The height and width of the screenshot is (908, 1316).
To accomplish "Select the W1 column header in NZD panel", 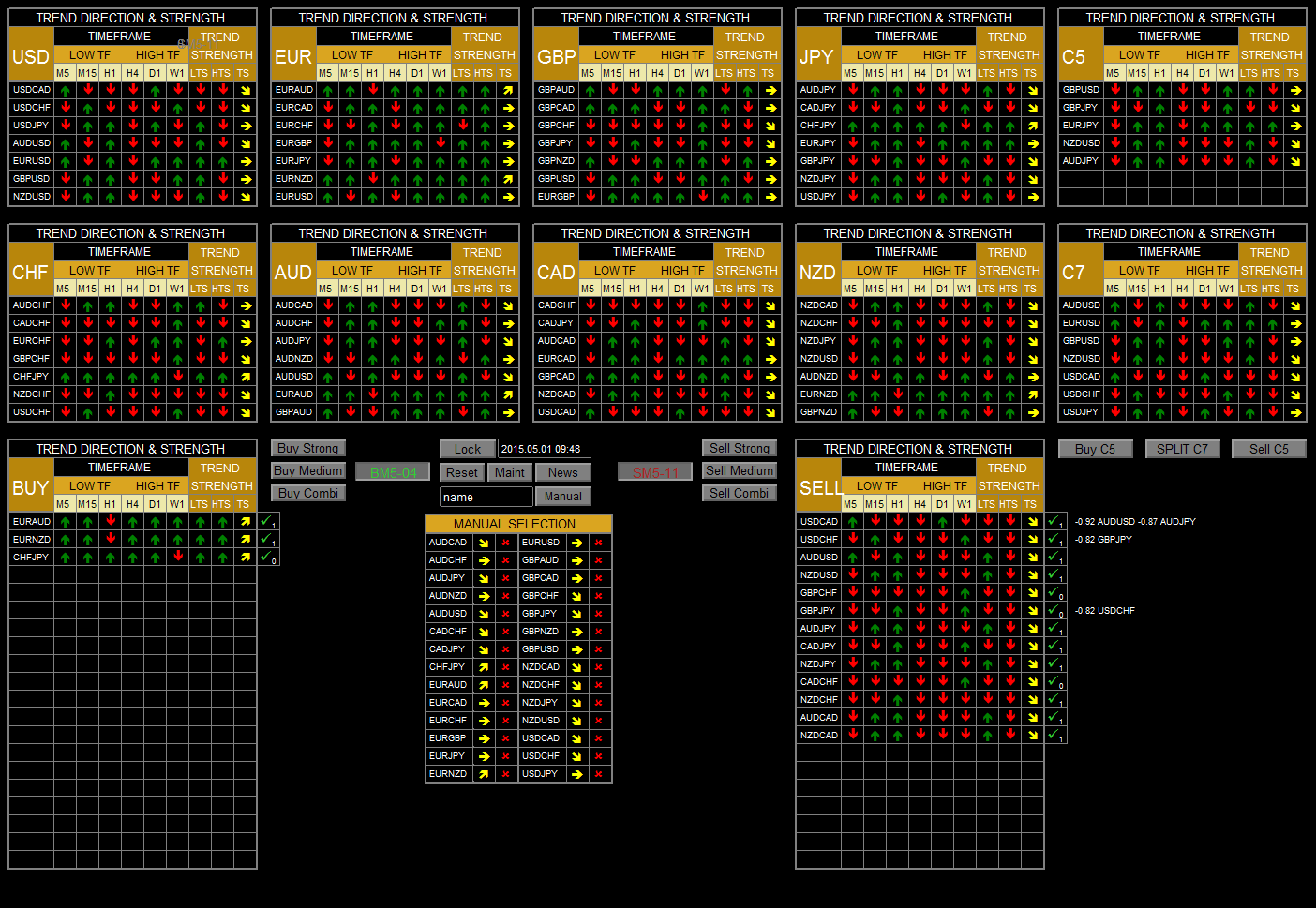I will click(x=965, y=289).
